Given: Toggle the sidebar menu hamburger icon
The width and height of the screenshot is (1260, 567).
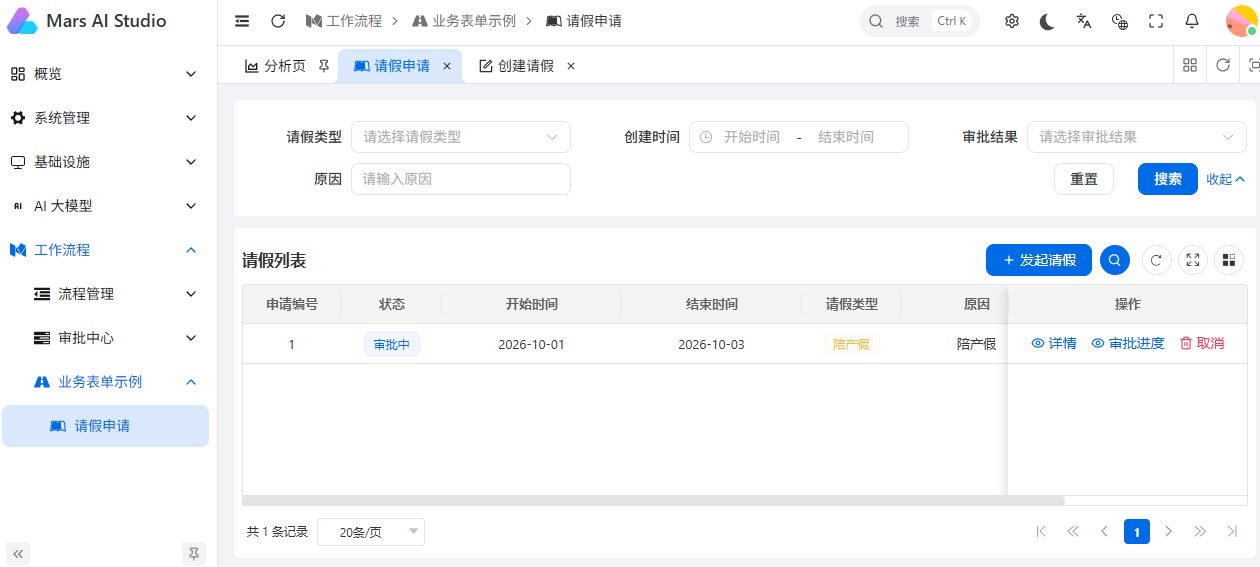Looking at the screenshot, I should pos(242,21).
